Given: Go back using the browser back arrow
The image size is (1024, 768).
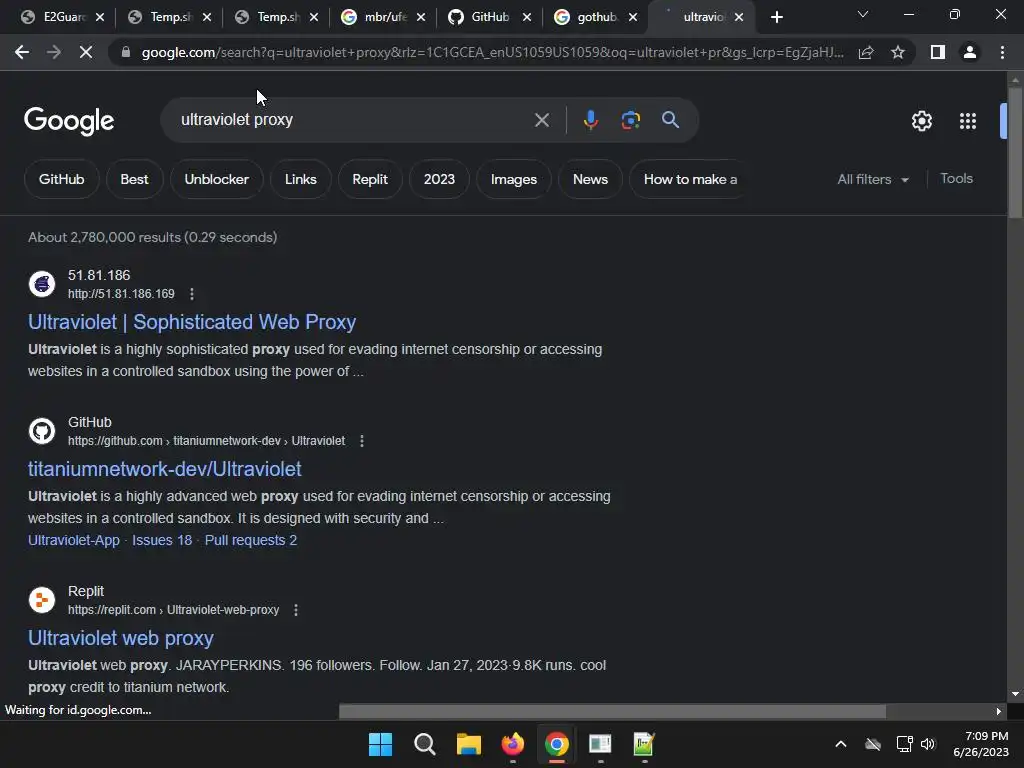Looking at the screenshot, I should click(22, 52).
